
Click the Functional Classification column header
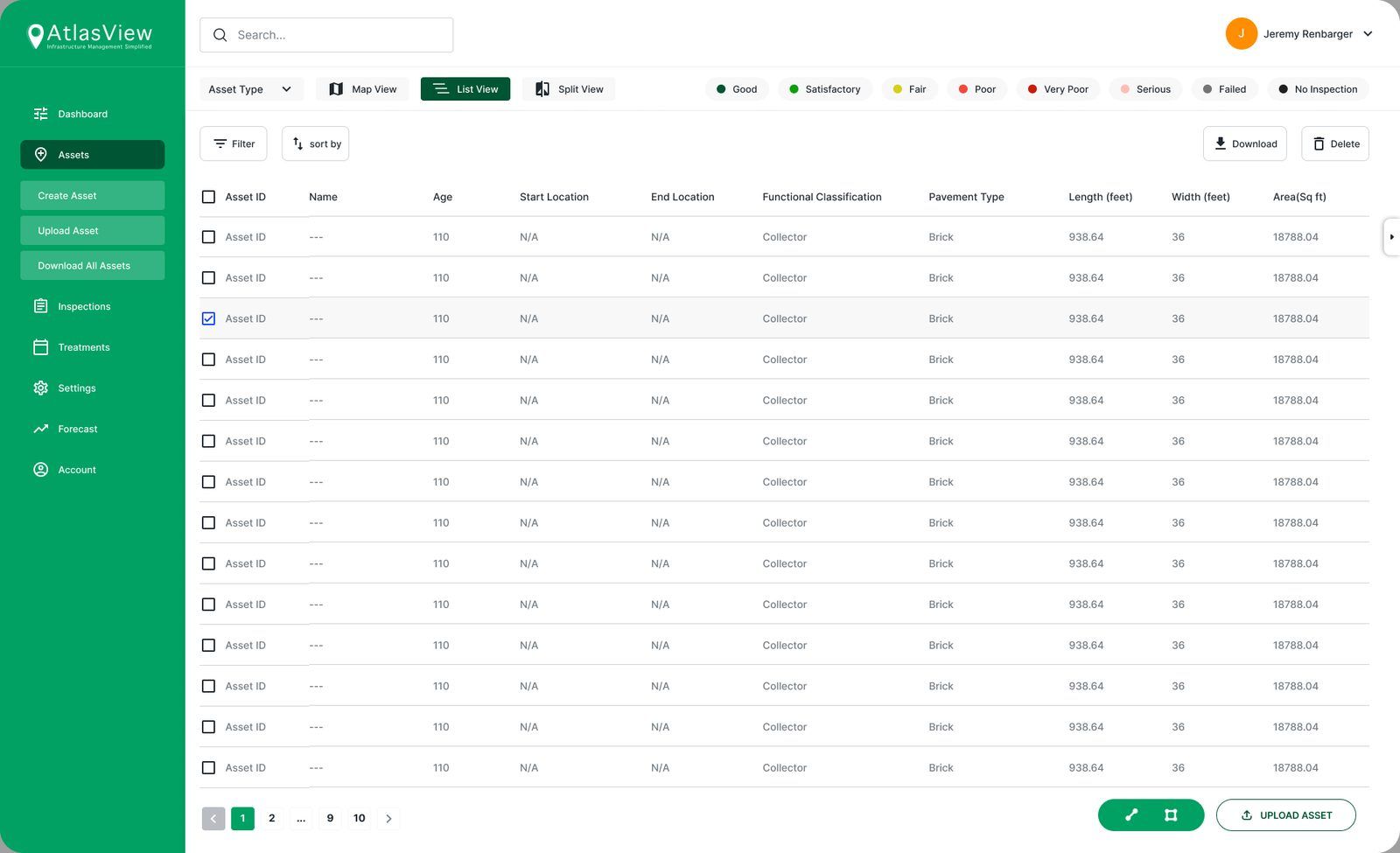[x=822, y=197]
